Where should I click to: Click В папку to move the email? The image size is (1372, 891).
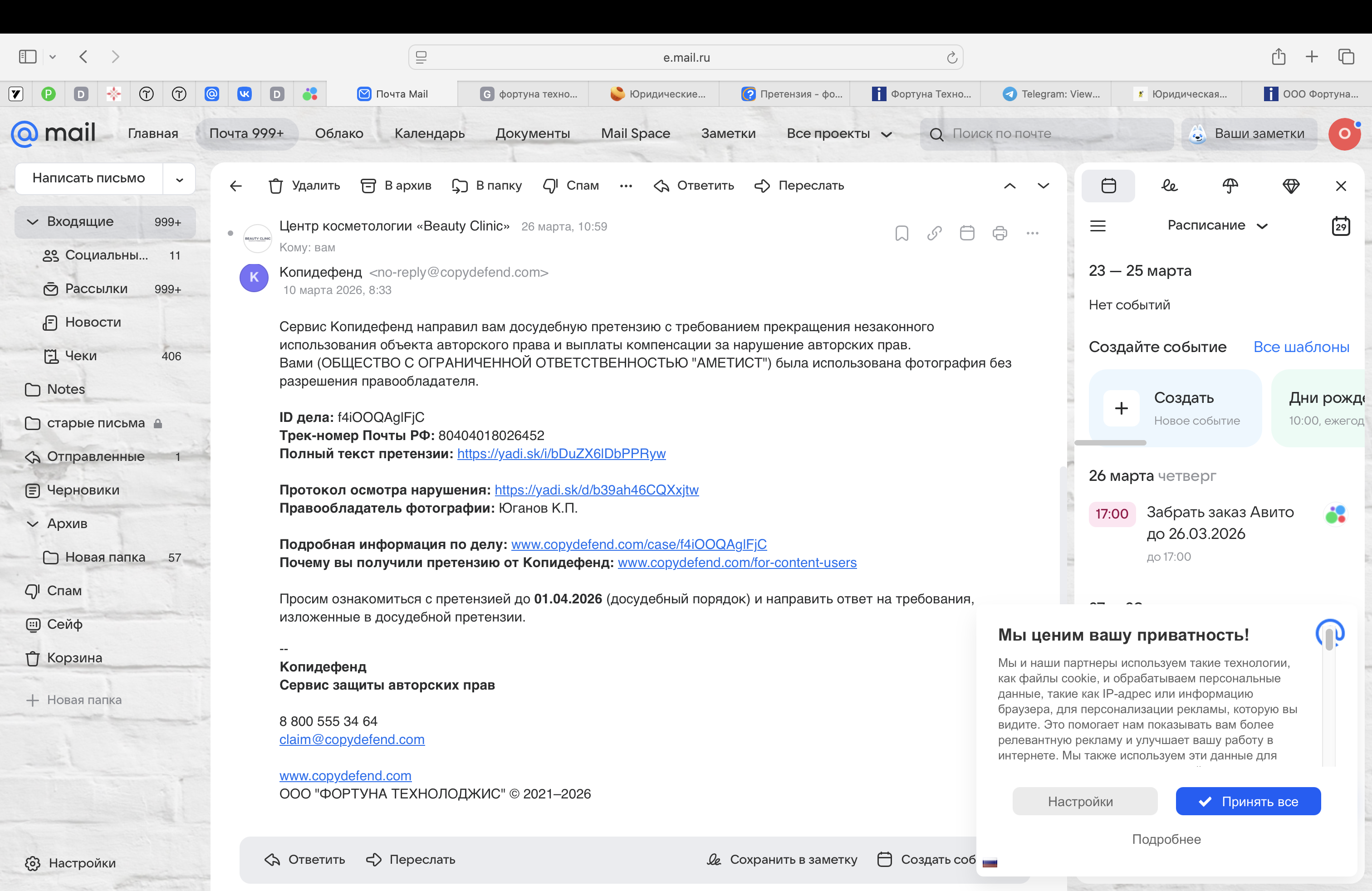487,186
